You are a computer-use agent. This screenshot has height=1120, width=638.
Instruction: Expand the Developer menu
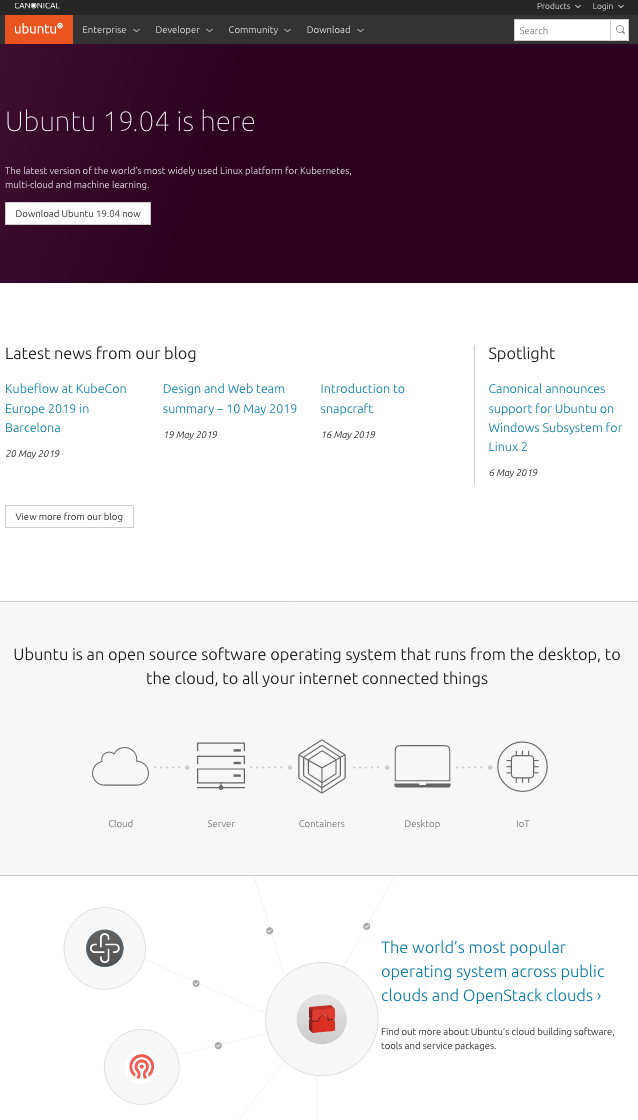[x=184, y=30]
